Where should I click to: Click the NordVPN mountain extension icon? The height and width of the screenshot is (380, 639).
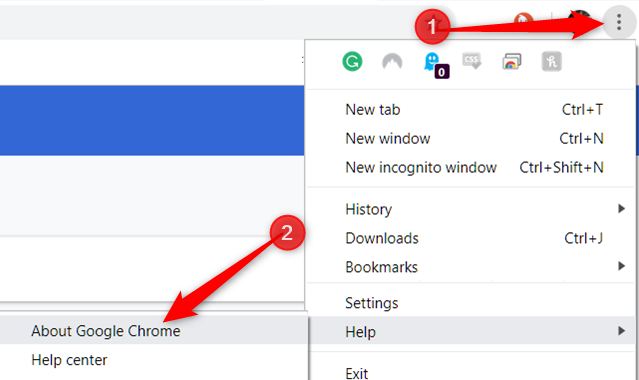(392, 62)
